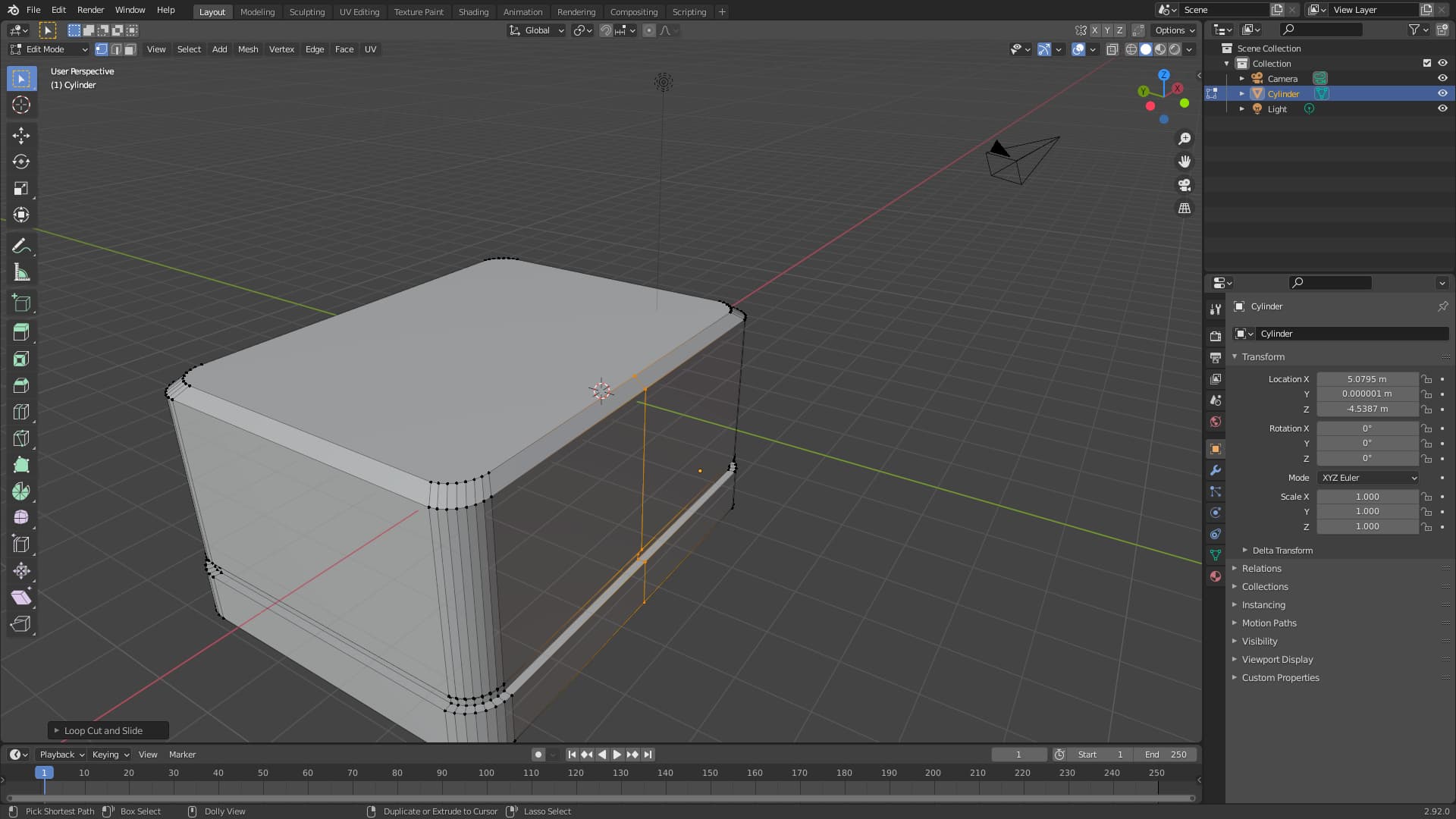
Task: Hide the Light object in the Outliner
Action: [x=1442, y=108]
